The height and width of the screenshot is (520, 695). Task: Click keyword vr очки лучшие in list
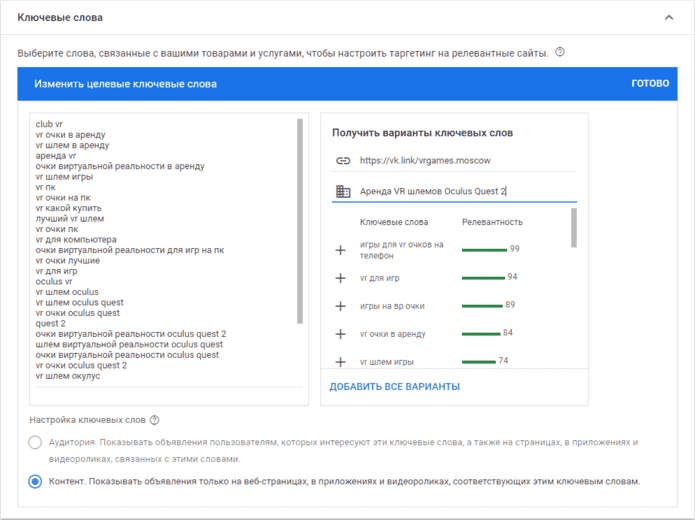[68, 261]
